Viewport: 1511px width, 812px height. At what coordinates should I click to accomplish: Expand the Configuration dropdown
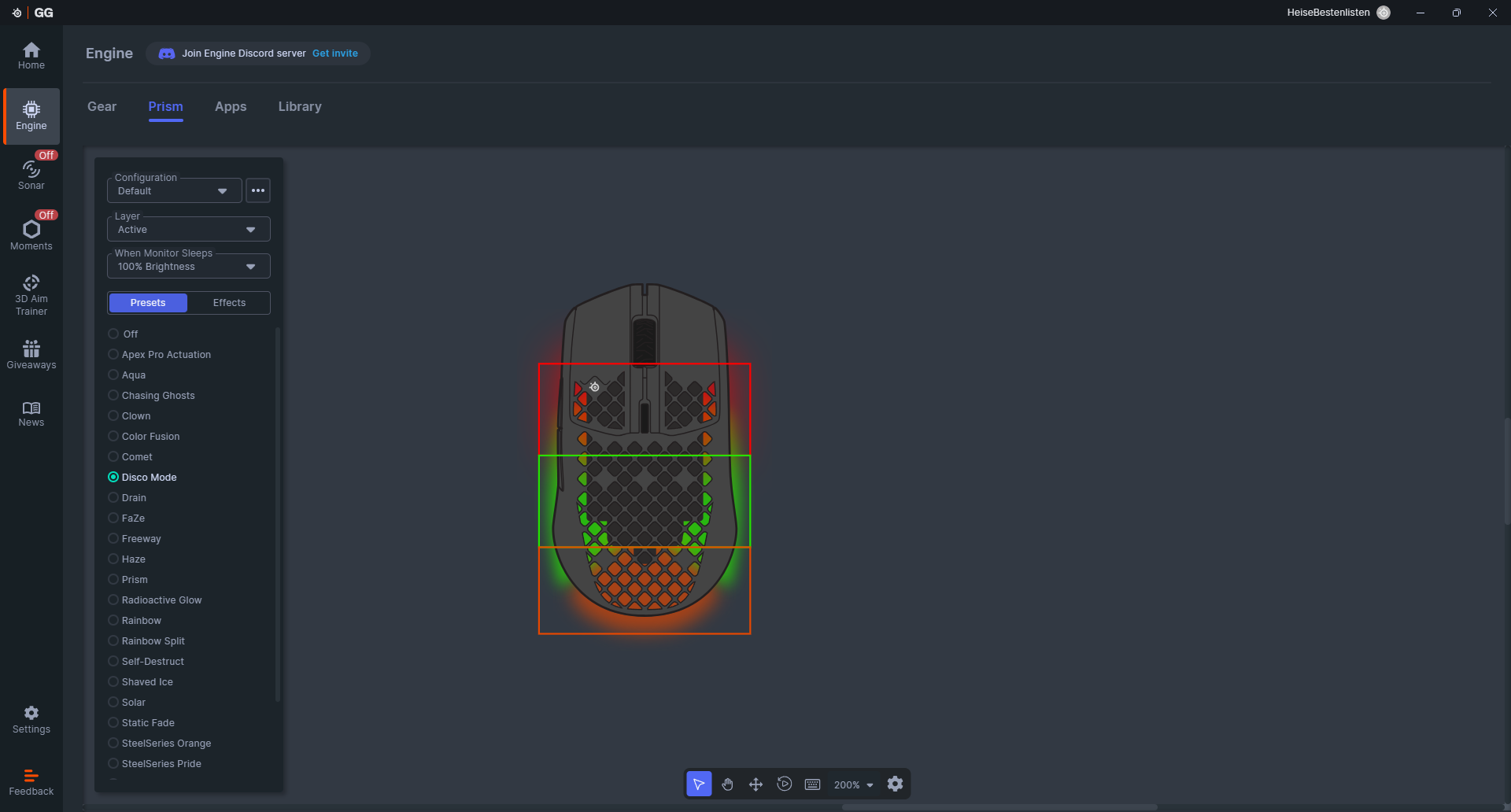174,191
